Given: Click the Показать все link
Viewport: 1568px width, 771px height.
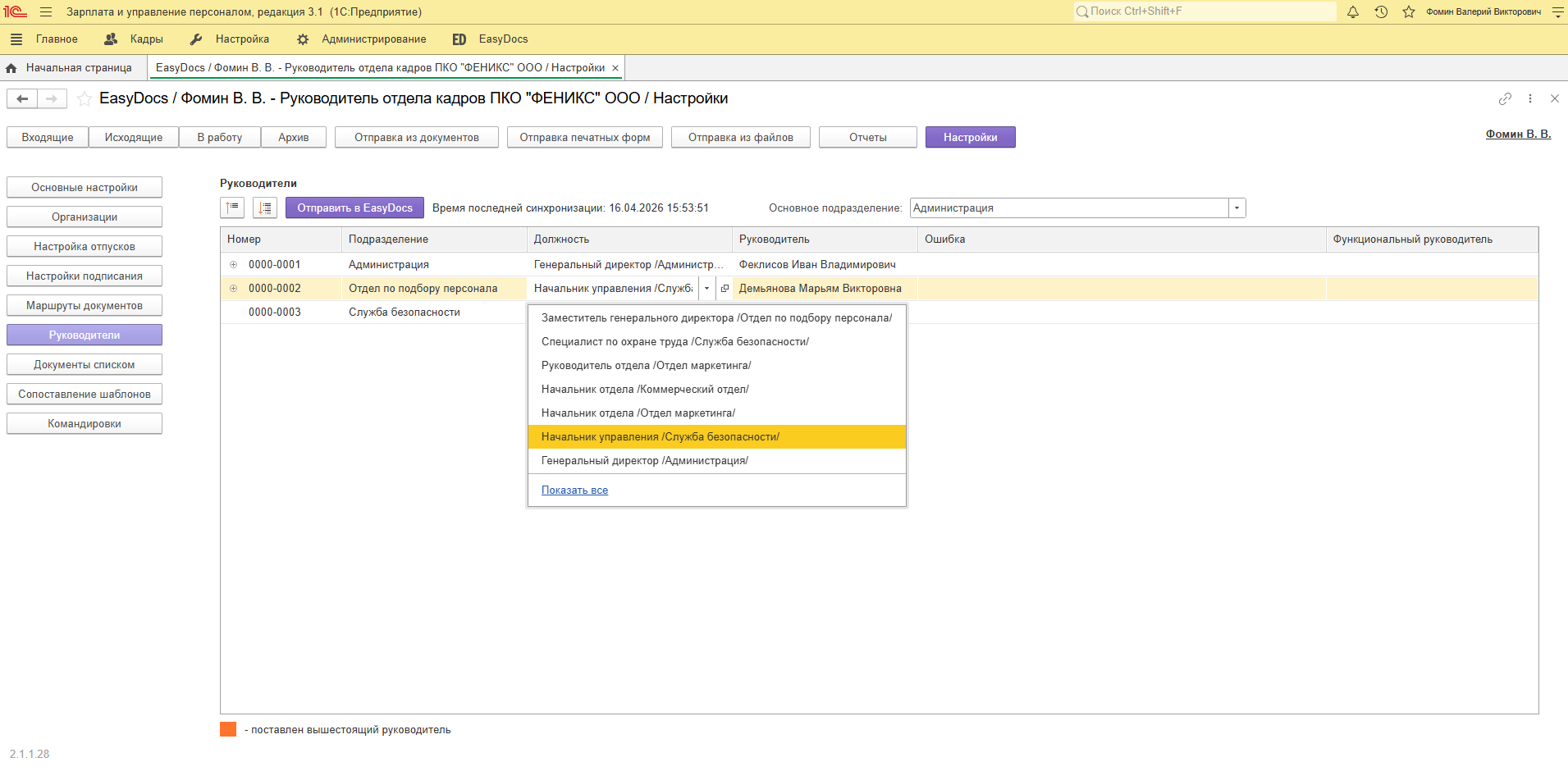Looking at the screenshot, I should click(x=574, y=490).
